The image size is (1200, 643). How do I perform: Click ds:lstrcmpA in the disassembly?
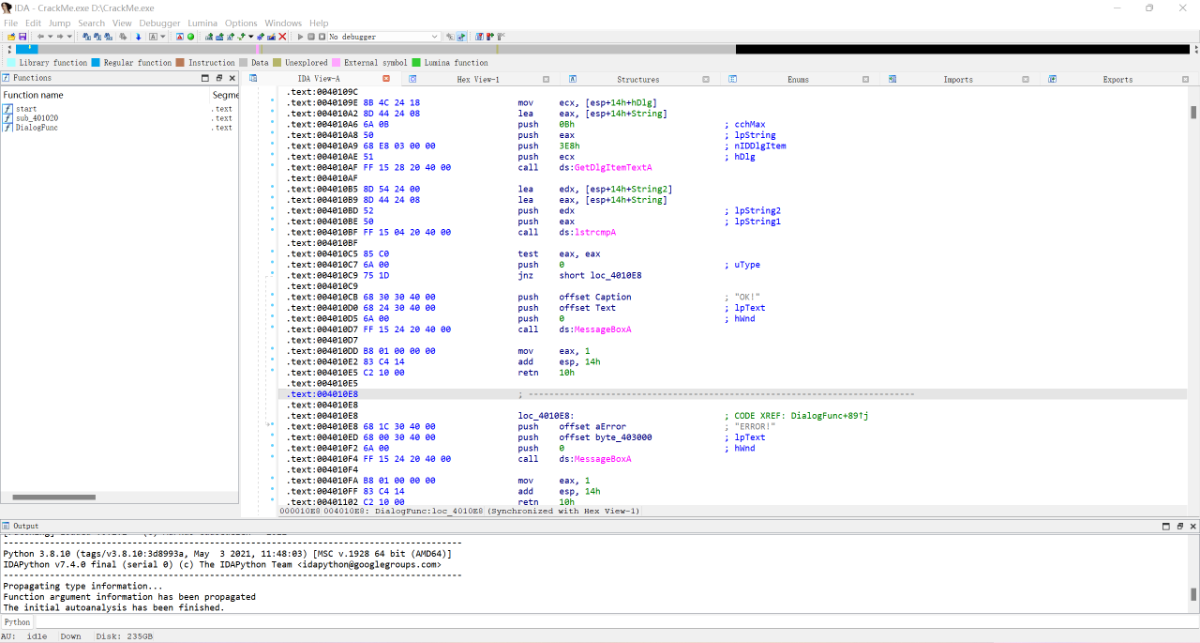[588, 232]
